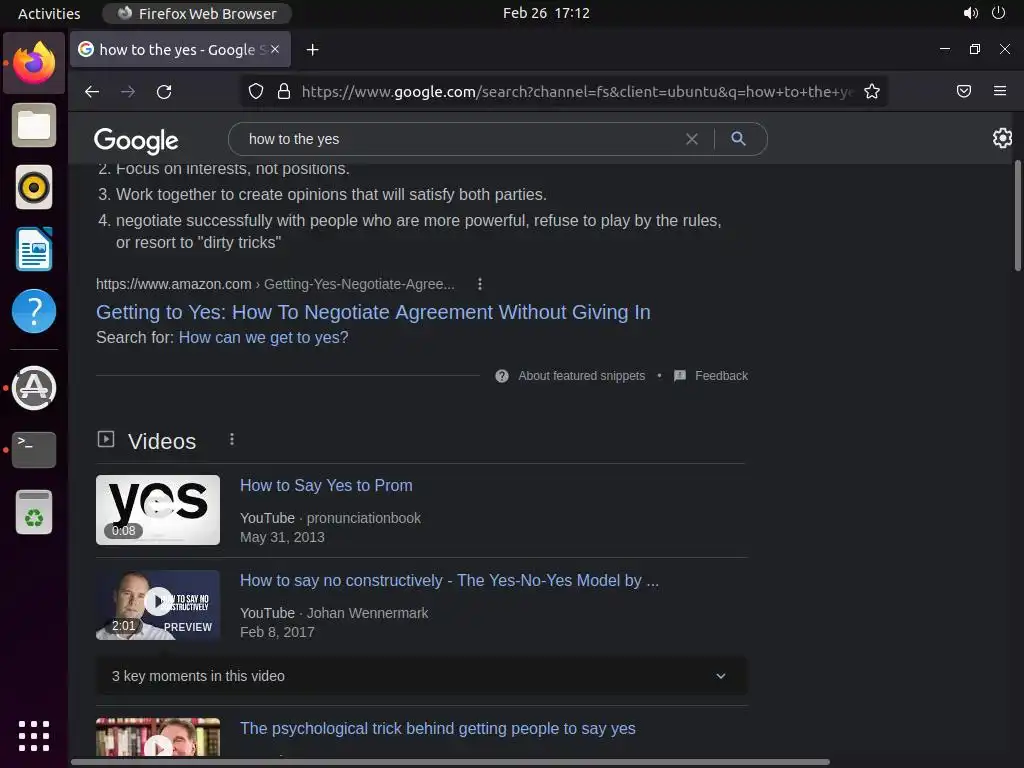Open Terminal from dock
This screenshot has width=1024, height=768.
(34, 450)
